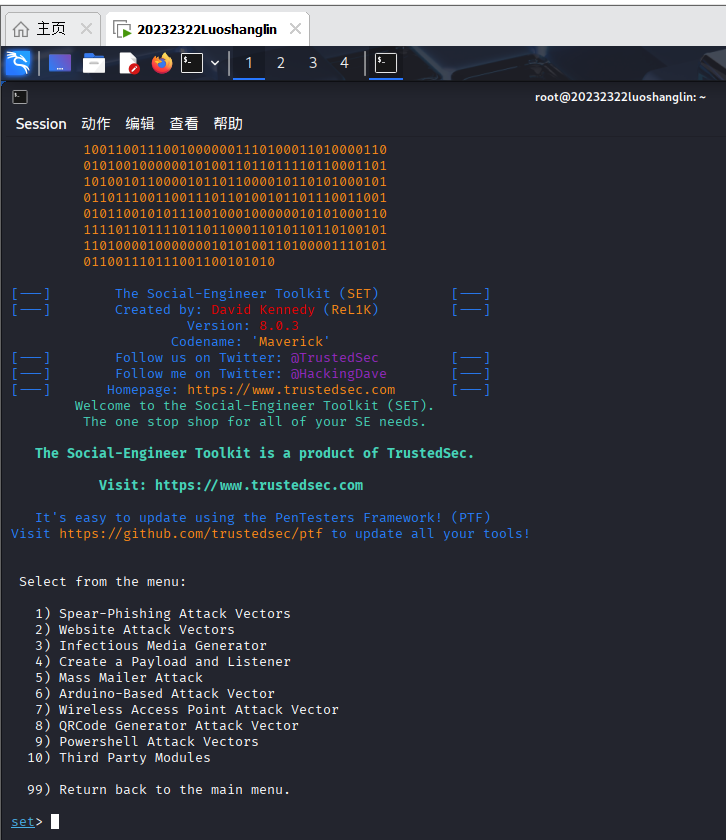This screenshot has width=726, height=840.
Task: Switch to the 主页 home tab
Action: (x=51, y=29)
